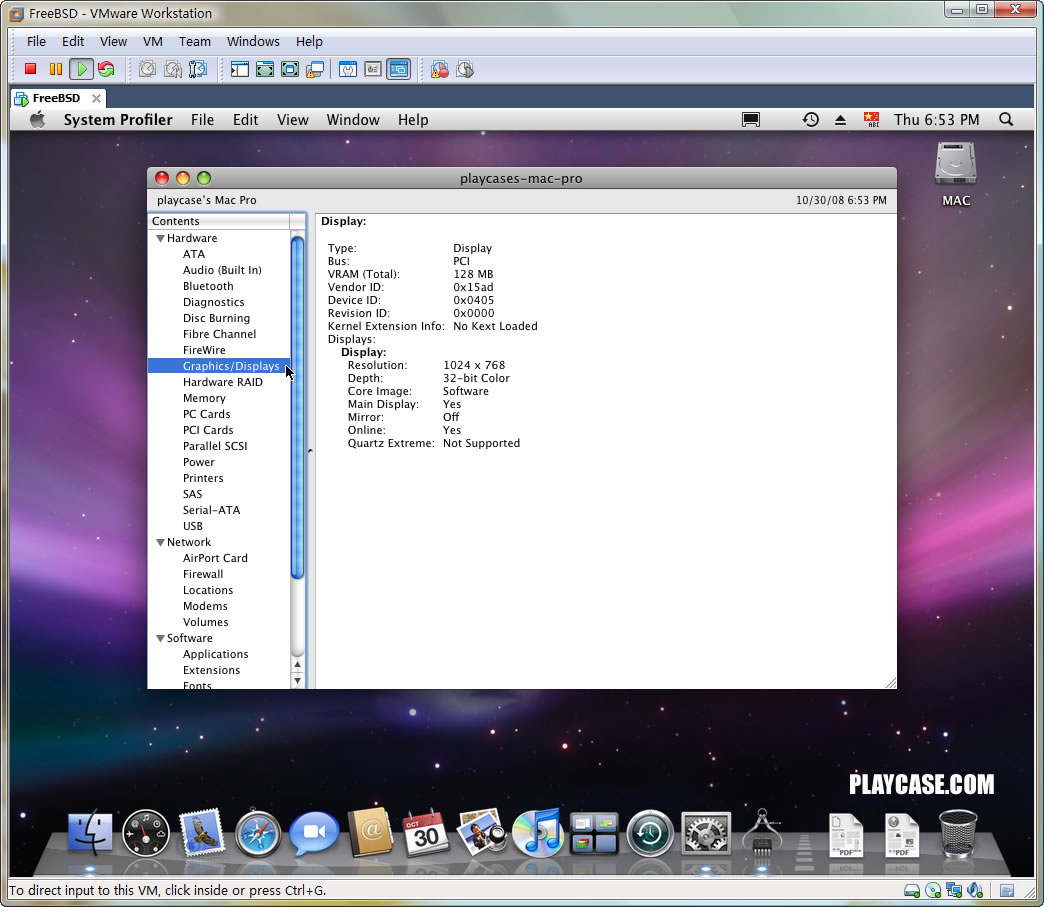Open iCal from the Dock
Screen dimensions: 1044x907
tap(426, 832)
